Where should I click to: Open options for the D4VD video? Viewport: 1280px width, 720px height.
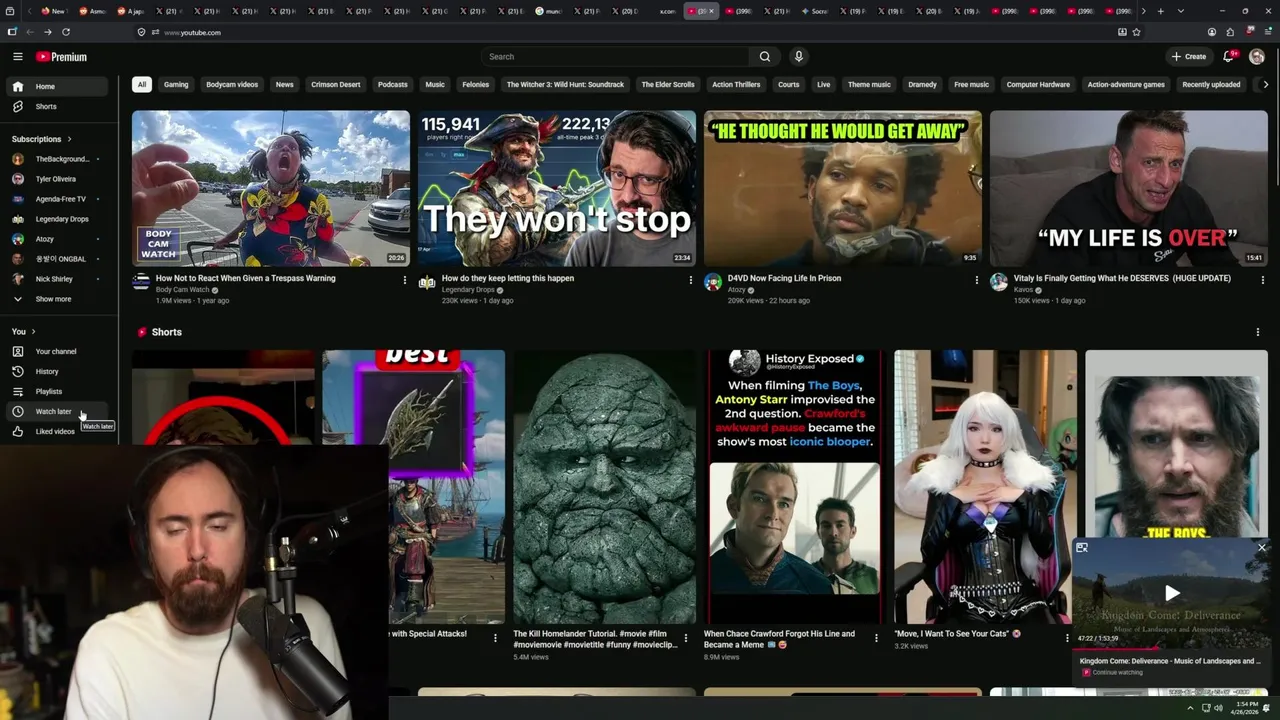point(976,280)
